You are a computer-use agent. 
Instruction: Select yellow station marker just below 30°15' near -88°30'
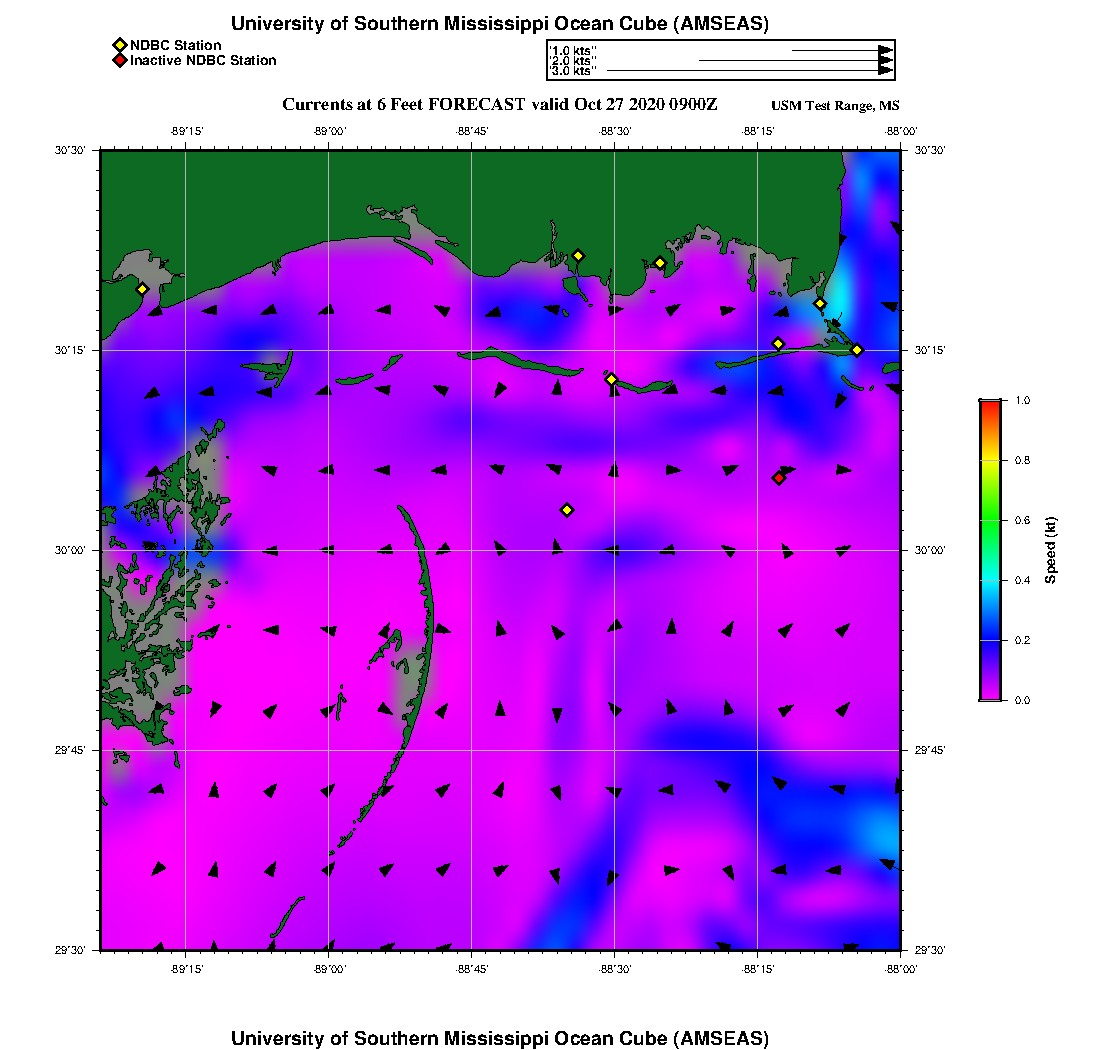tap(612, 379)
